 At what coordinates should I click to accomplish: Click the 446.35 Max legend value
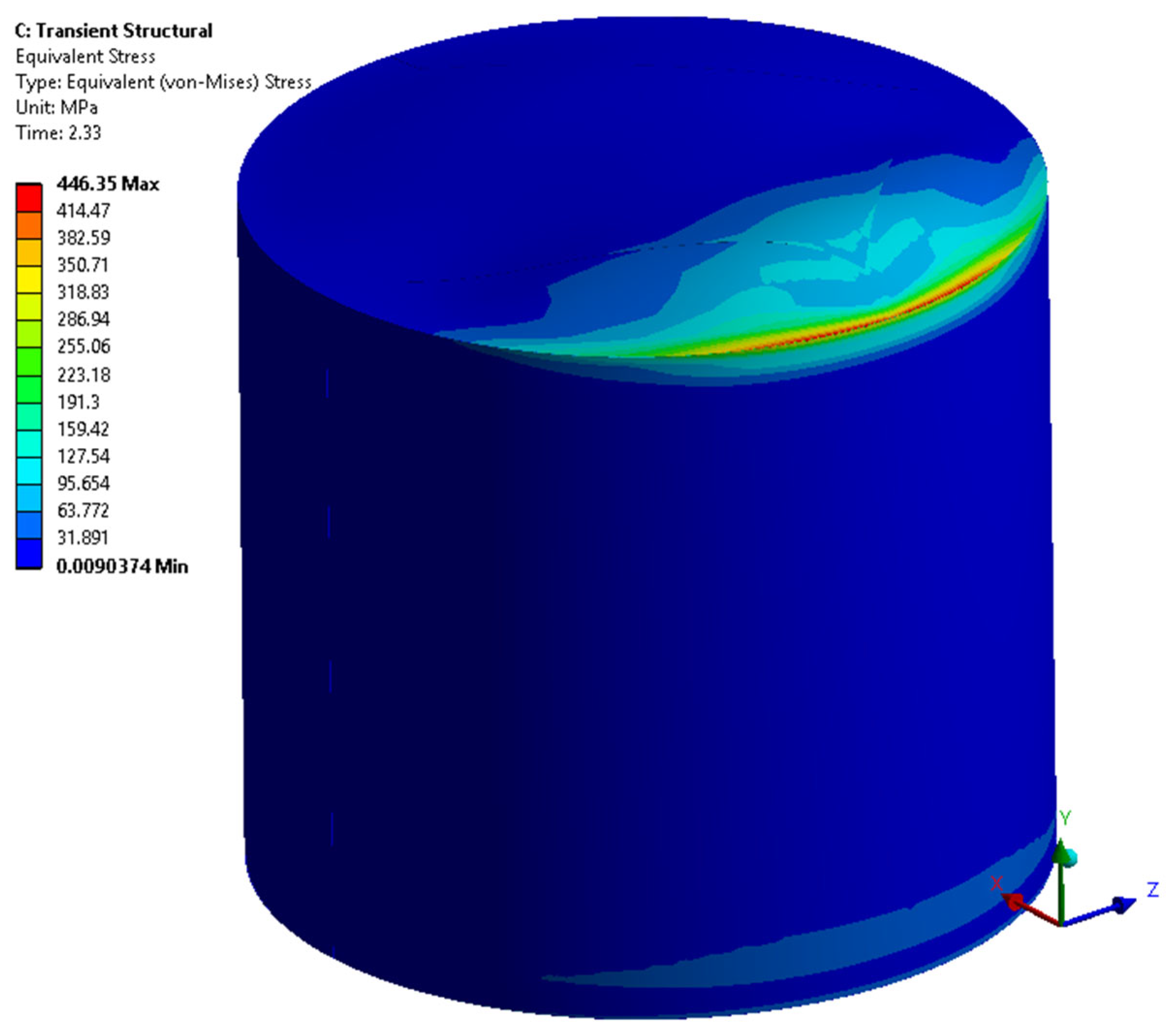pyautogui.click(x=108, y=185)
